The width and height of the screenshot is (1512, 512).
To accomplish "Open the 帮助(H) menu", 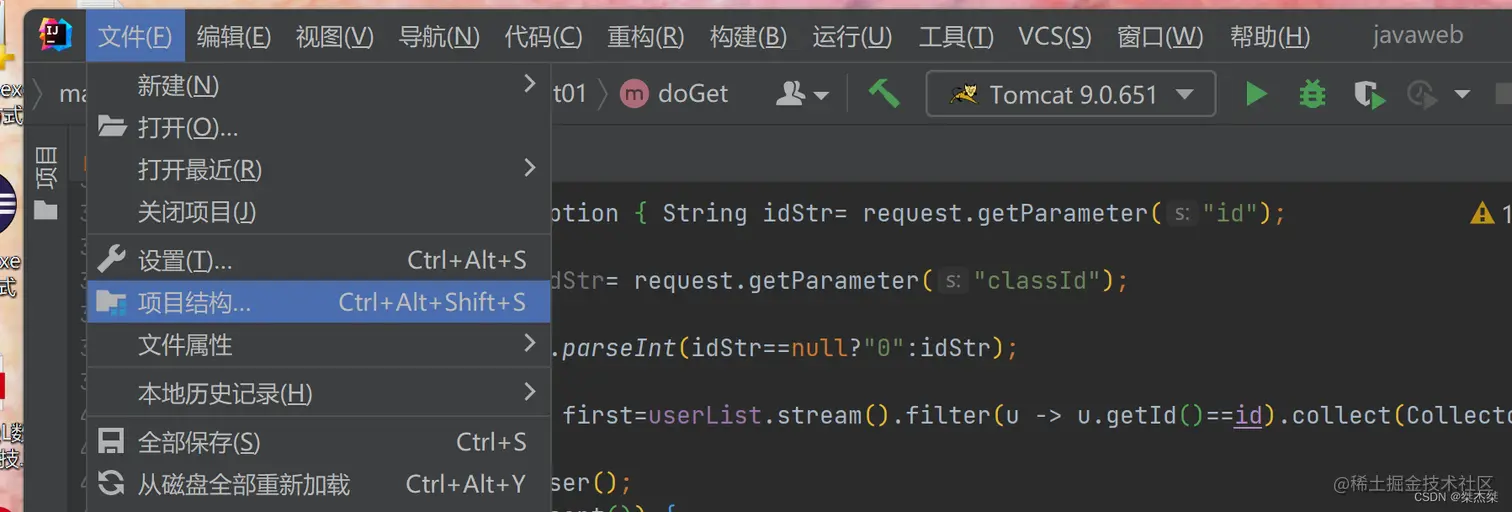I will [x=1269, y=37].
